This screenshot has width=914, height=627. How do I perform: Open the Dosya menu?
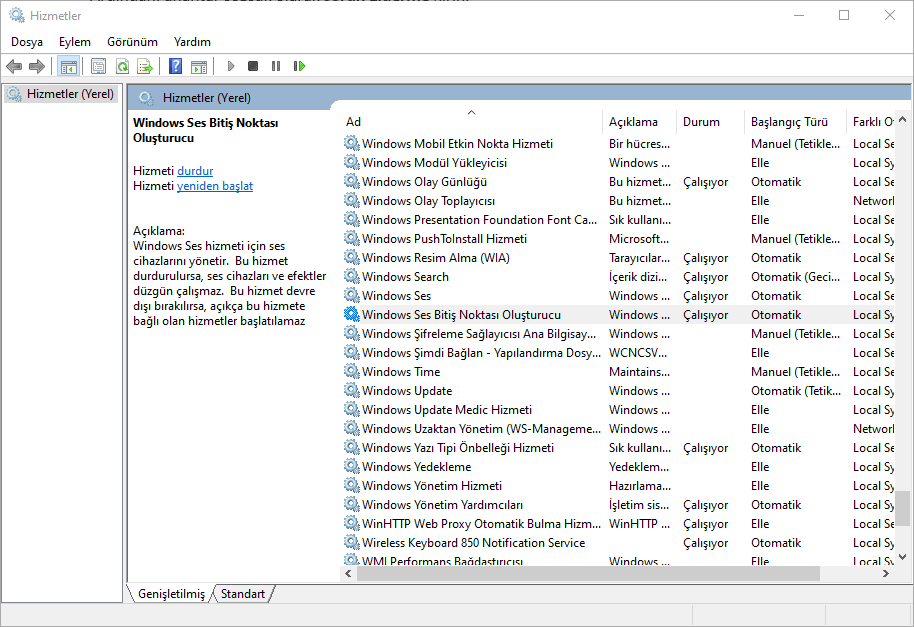(27, 42)
